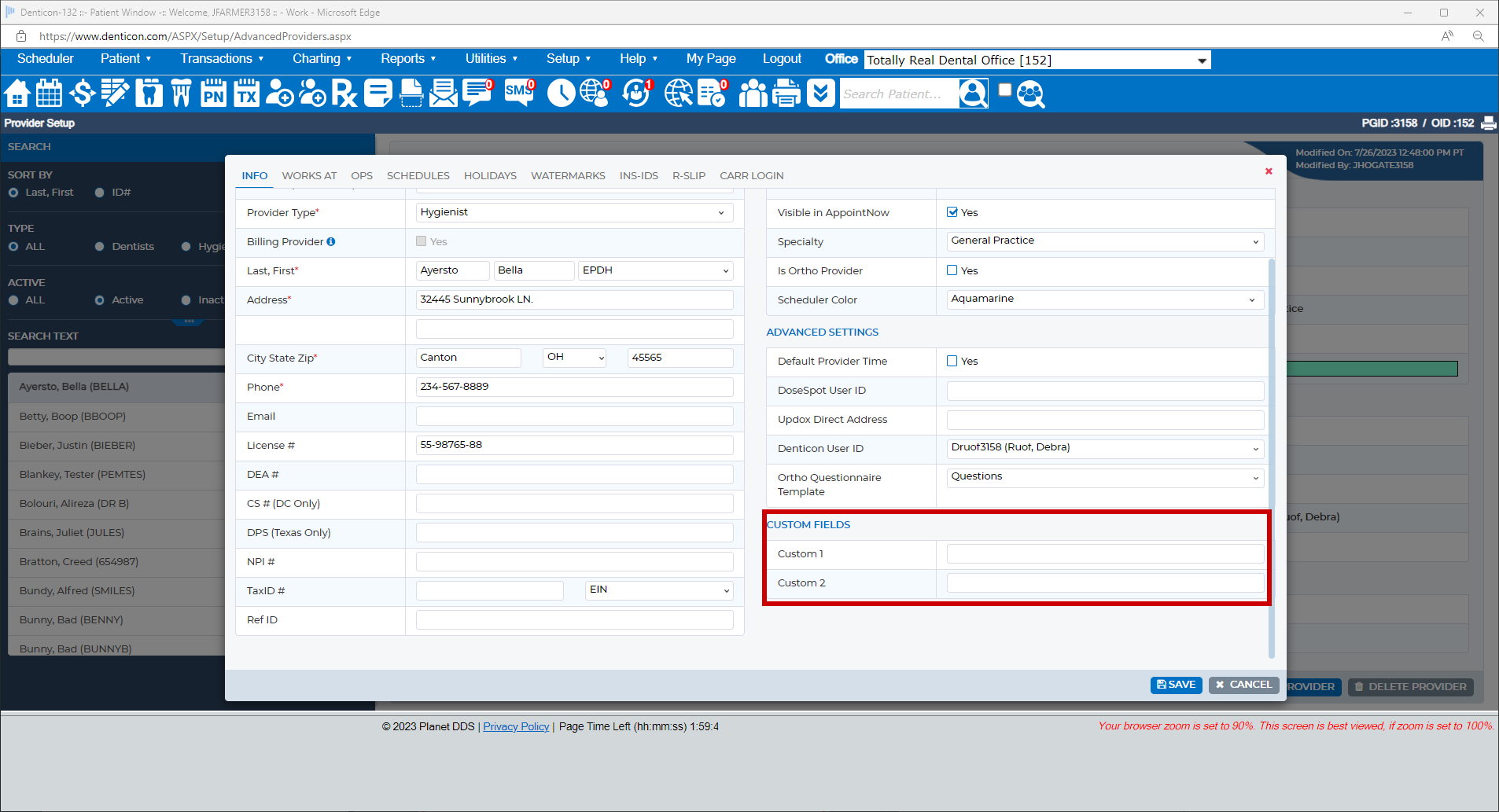Click the Custom 1 input field
The width and height of the screenshot is (1499, 812).
tap(1105, 554)
